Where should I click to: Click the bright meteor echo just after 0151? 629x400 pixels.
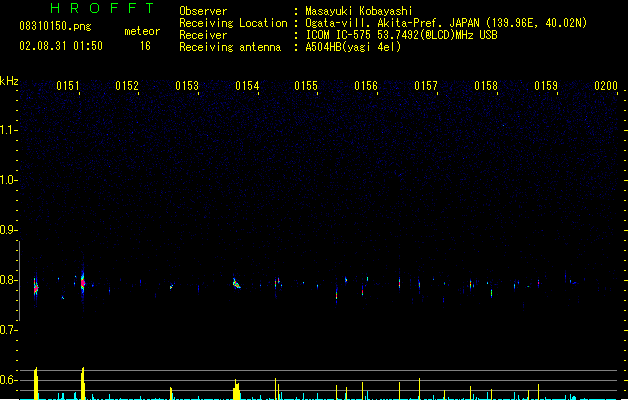click(83, 283)
